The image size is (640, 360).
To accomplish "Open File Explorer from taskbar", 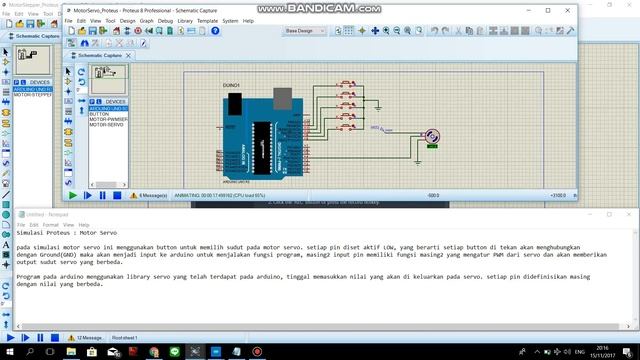I will [x=71, y=351].
